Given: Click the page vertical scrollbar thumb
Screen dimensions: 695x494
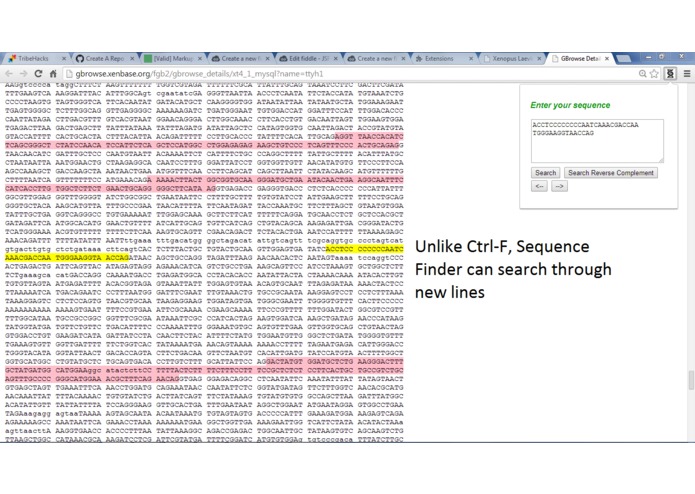Looking at the screenshot, I should pos(691,380).
